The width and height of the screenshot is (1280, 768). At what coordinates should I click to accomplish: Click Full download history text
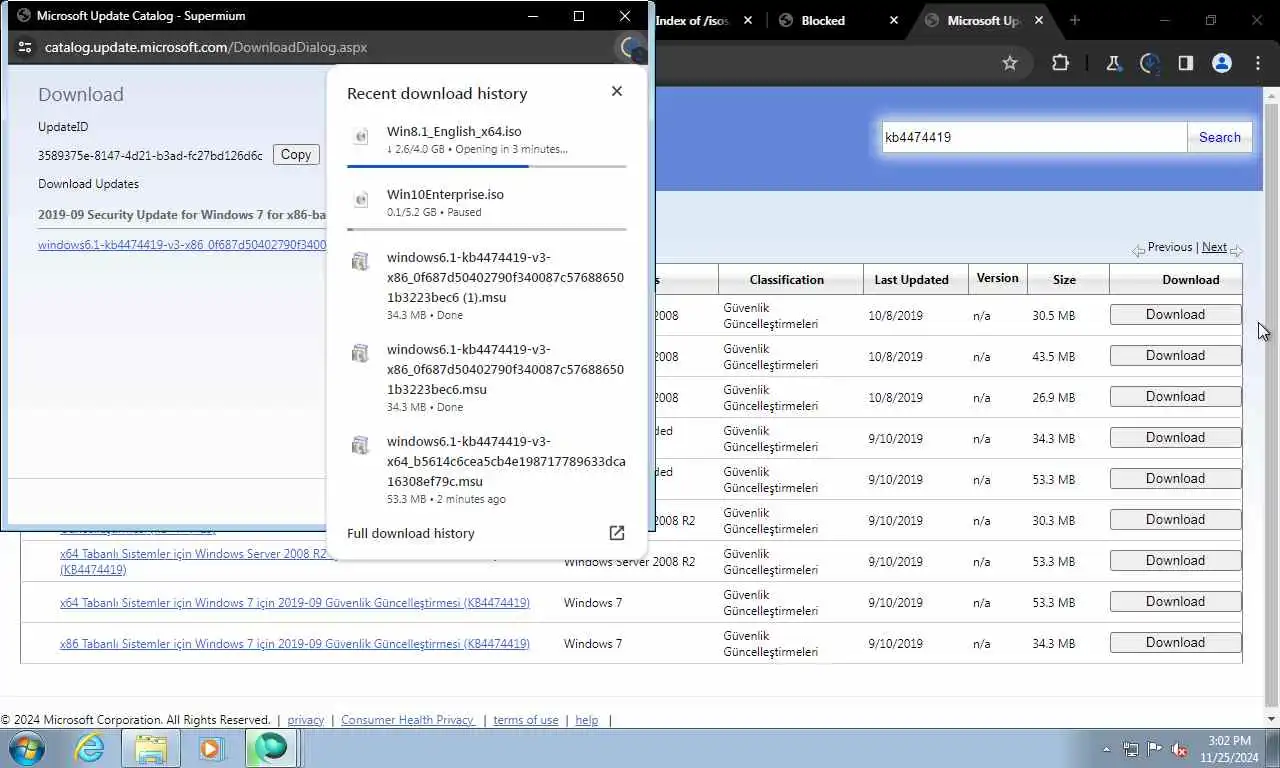click(411, 533)
